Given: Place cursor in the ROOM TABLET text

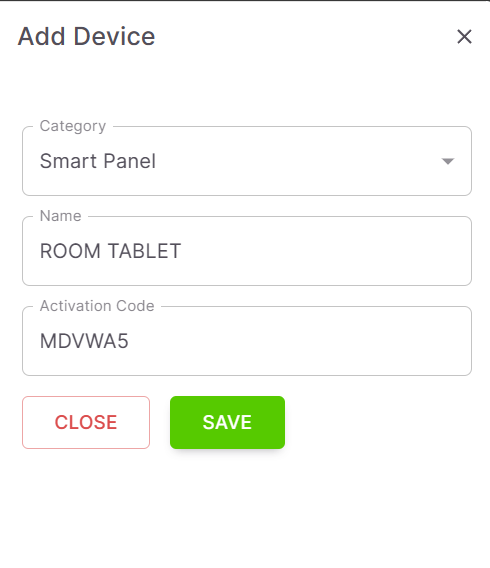Looking at the screenshot, I should [110, 251].
